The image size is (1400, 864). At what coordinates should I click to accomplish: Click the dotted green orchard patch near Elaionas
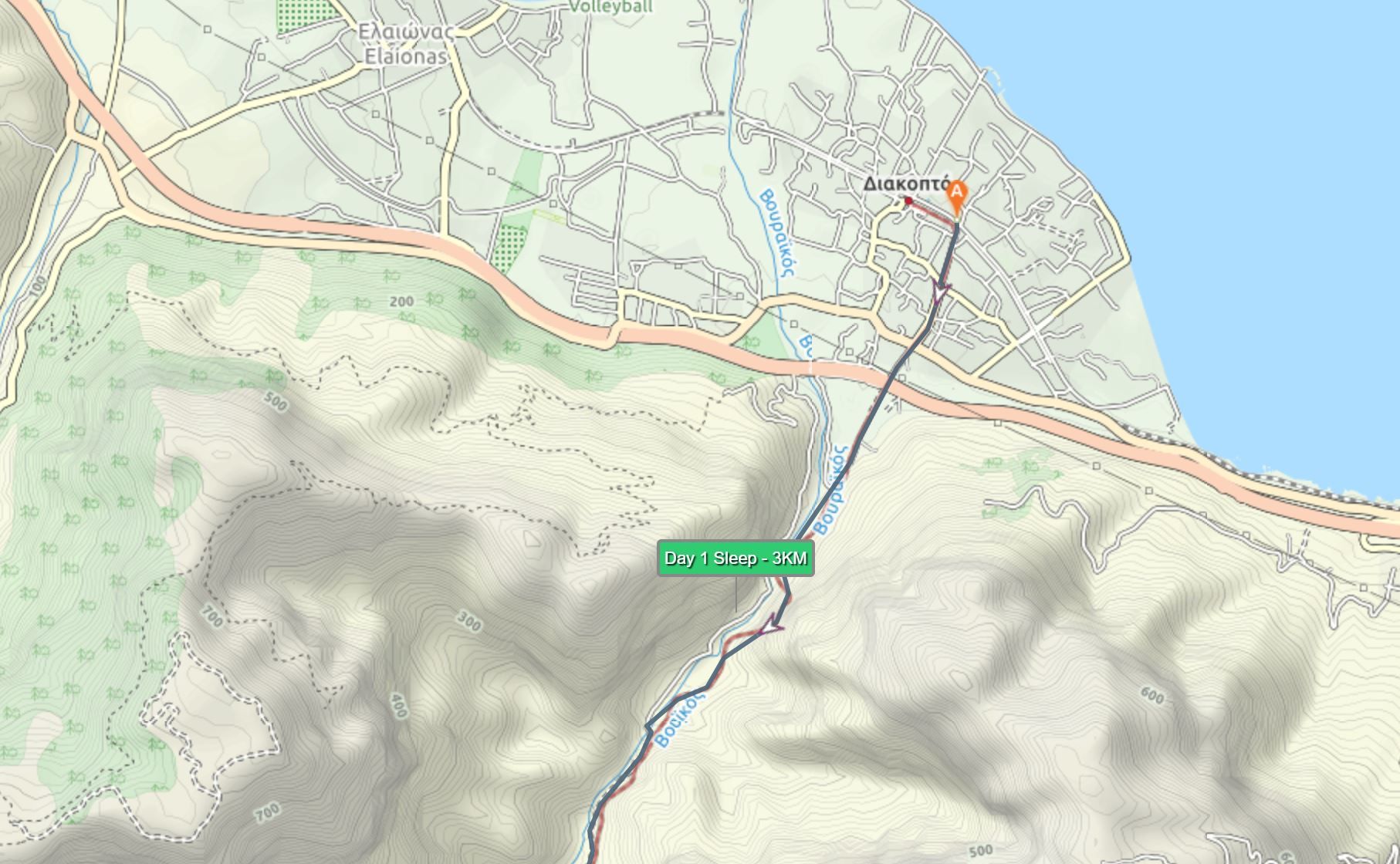point(307,15)
